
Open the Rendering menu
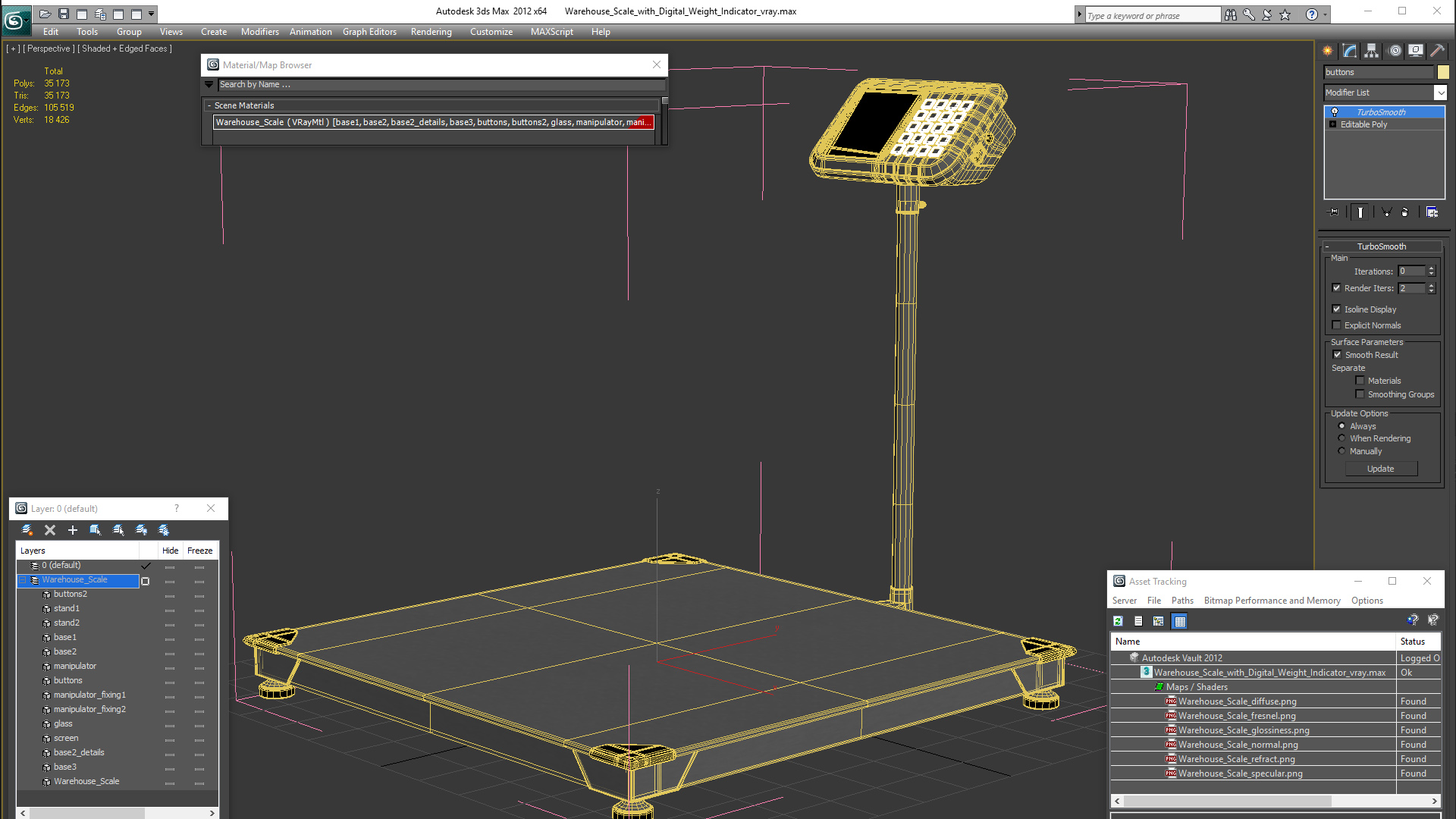pyautogui.click(x=431, y=32)
